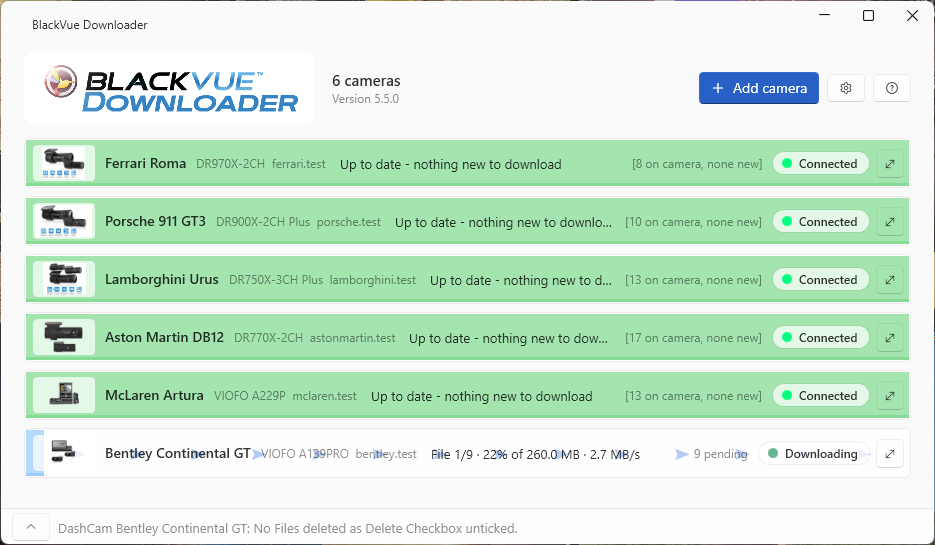Maximize the BlackVue Downloader window
Screen dimensions: 935x545
868,16
